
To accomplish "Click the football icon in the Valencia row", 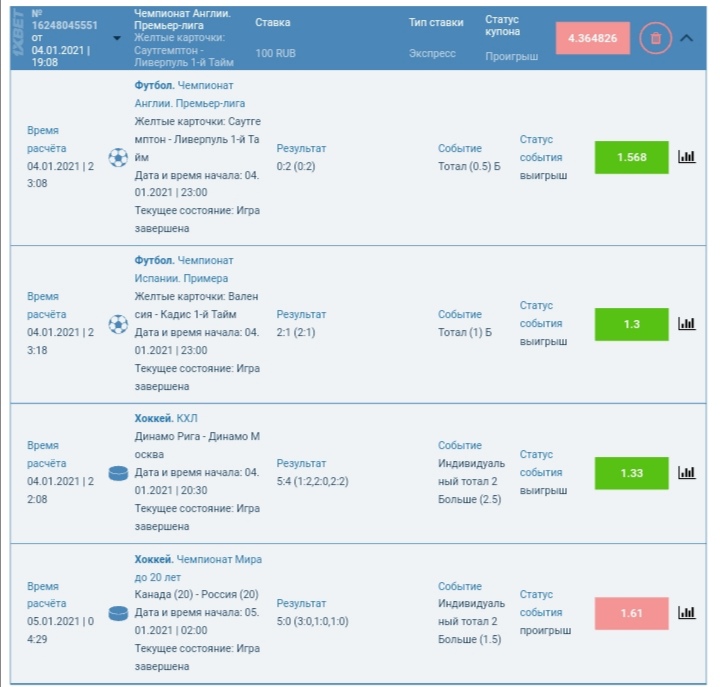I will click(x=118, y=324).
